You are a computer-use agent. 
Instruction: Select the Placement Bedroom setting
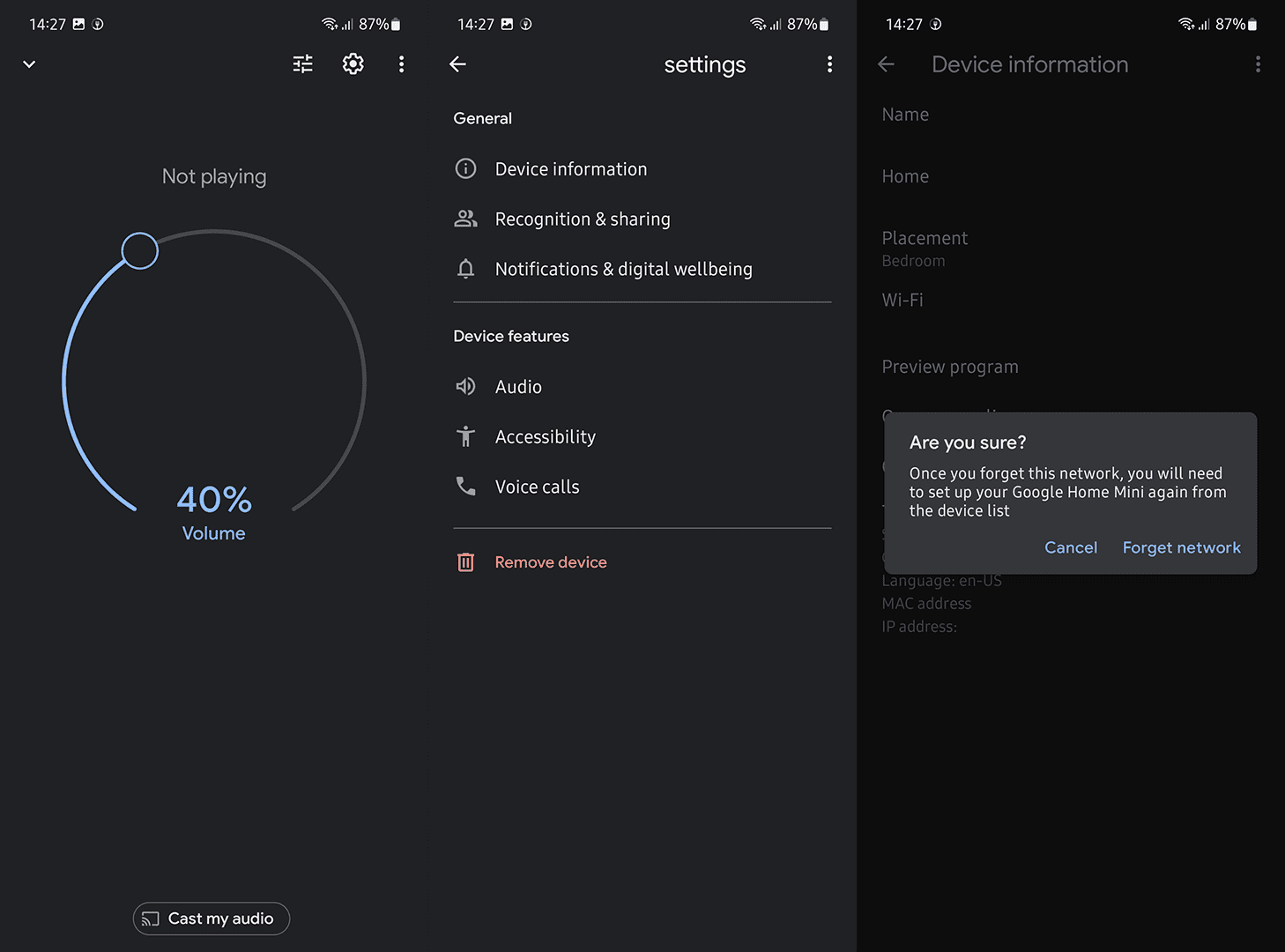(925, 247)
